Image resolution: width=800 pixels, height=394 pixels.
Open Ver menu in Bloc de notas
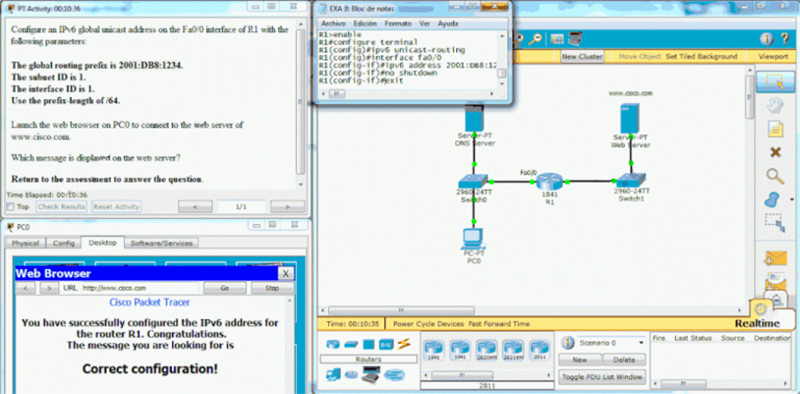pyautogui.click(x=424, y=23)
